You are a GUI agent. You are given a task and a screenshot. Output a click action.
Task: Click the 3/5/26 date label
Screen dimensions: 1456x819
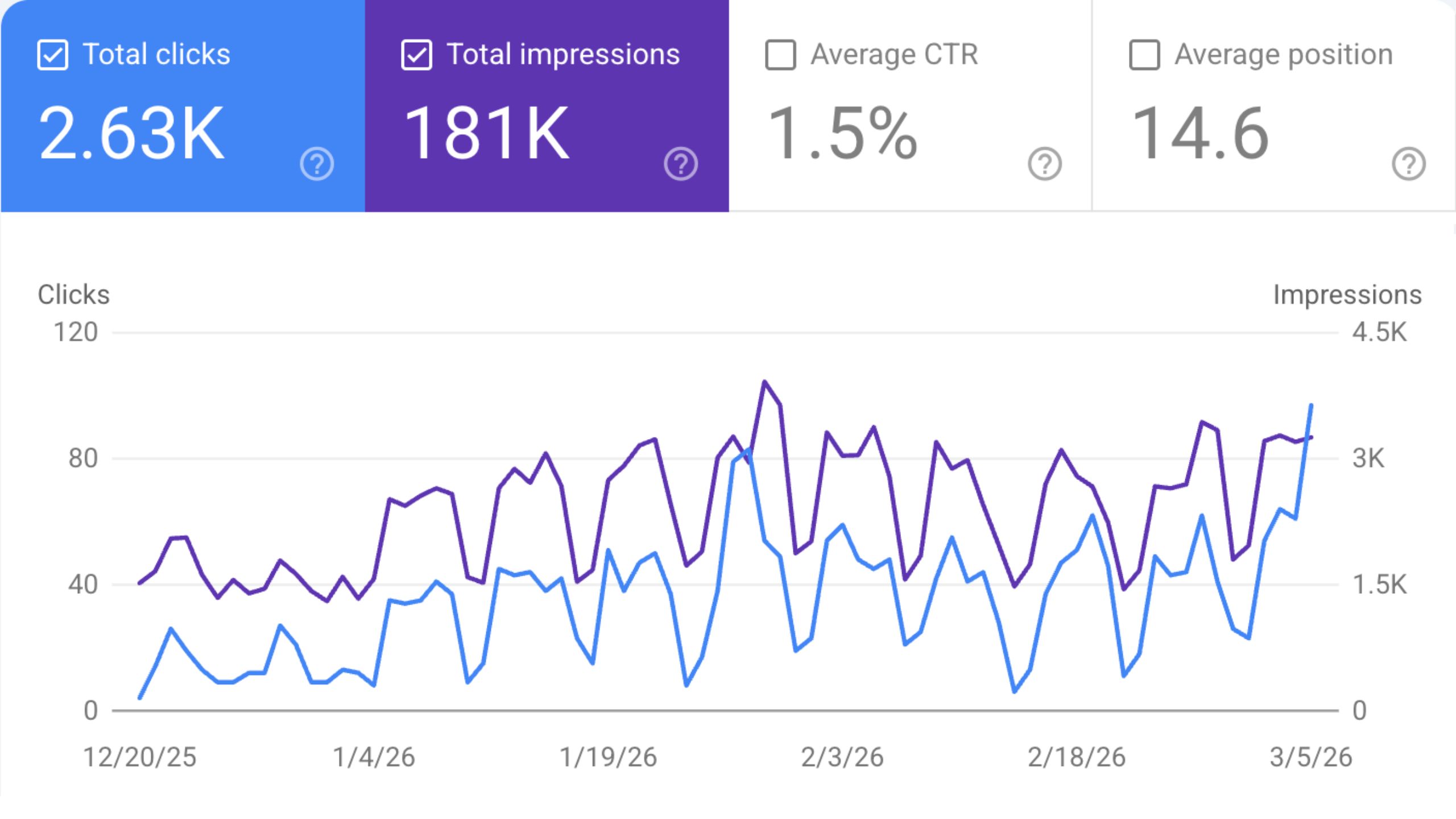1311,757
